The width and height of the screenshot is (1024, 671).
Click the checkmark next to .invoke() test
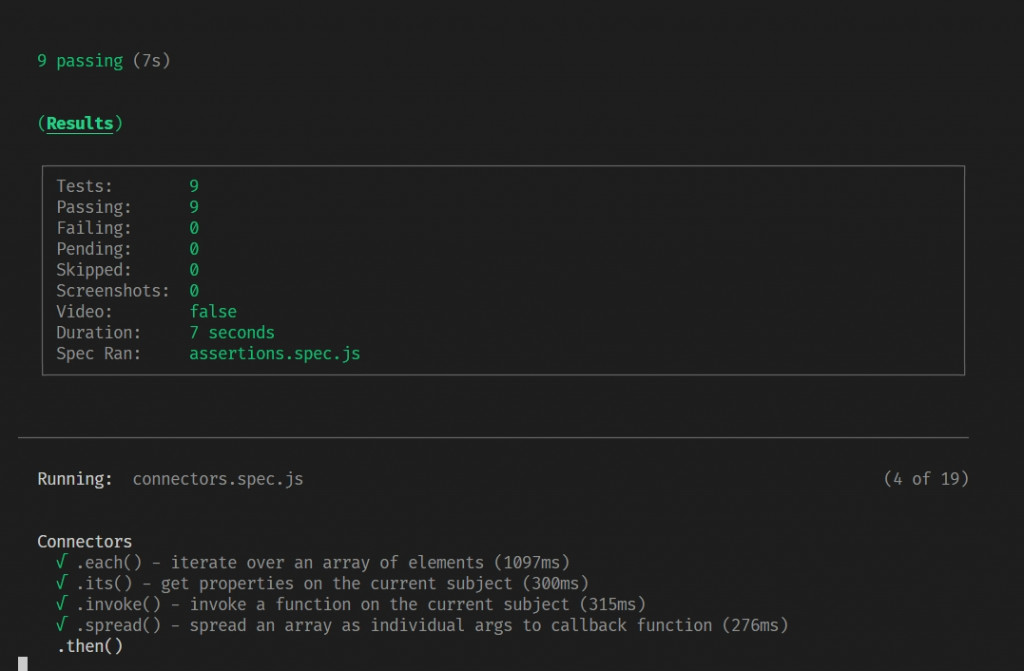click(x=62, y=605)
